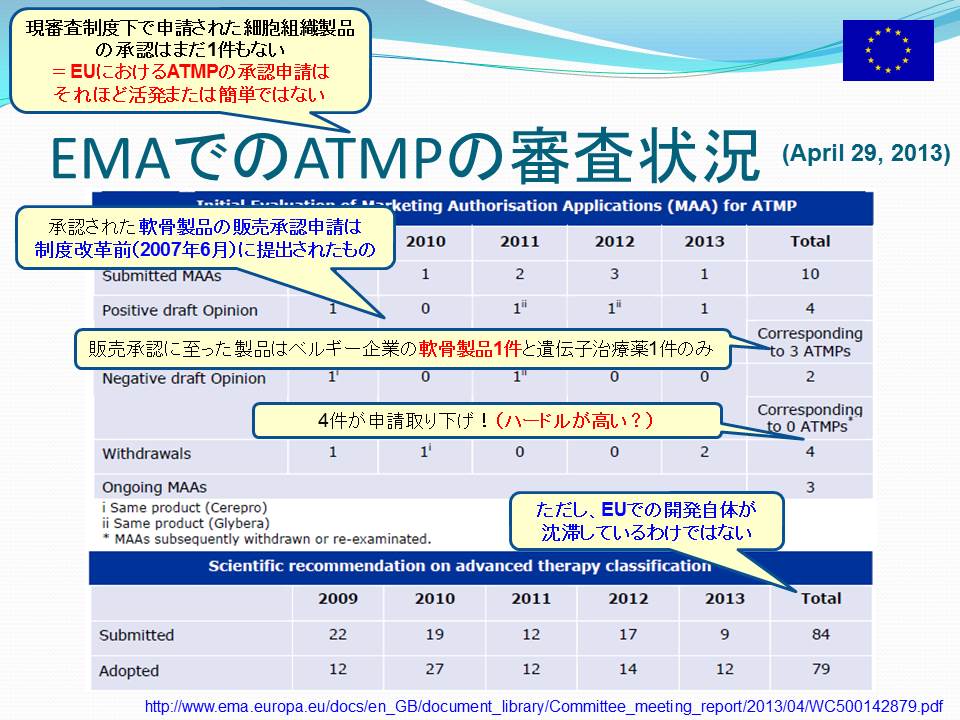Select the Submitted total value 84

(821, 634)
